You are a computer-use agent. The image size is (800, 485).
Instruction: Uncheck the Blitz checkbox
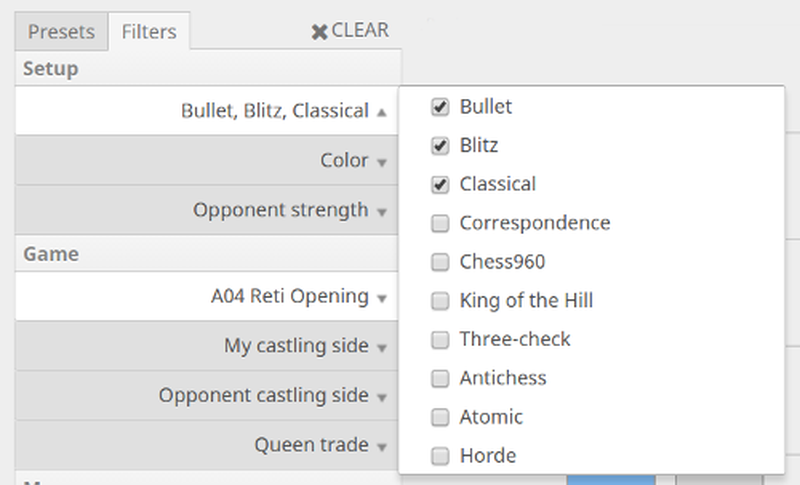pos(440,146)
